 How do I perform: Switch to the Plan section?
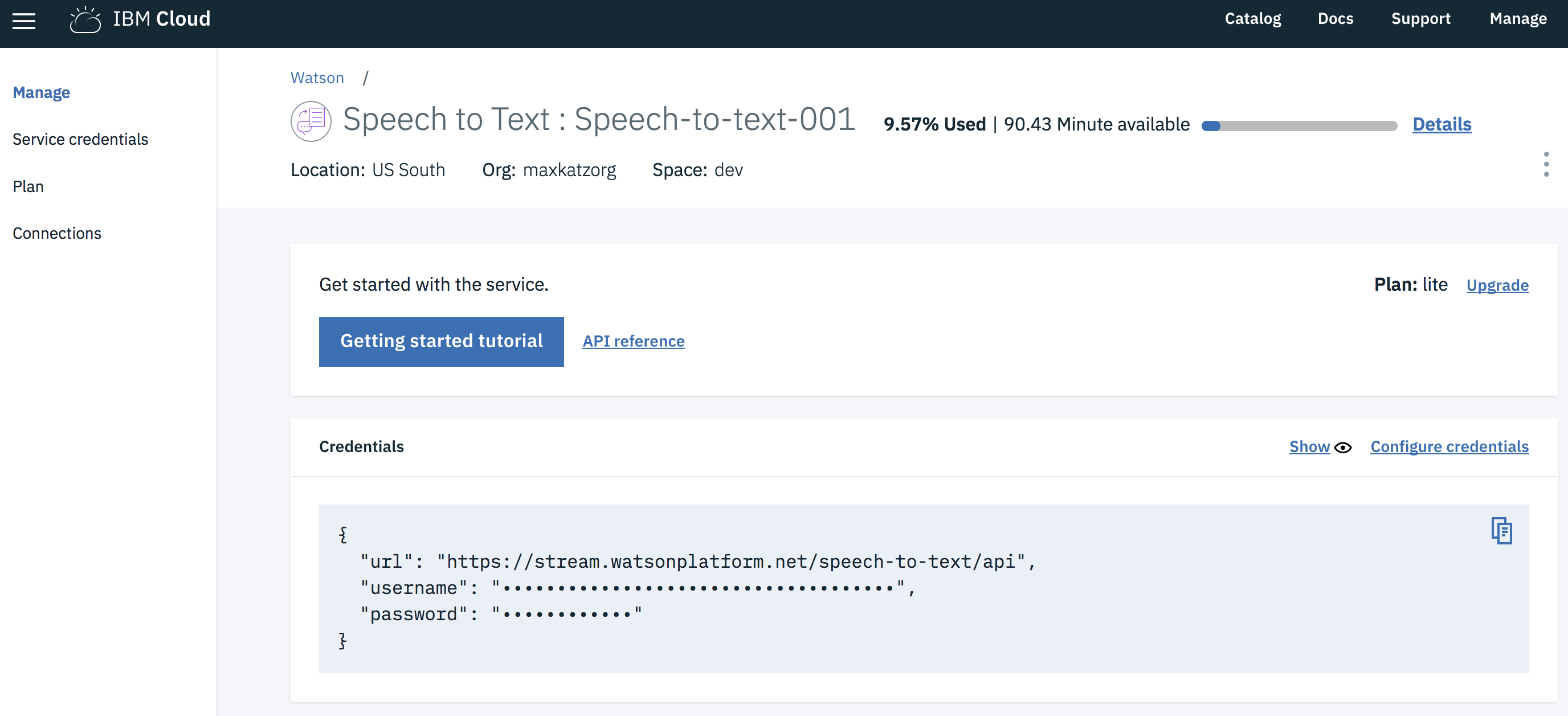[x=28, y=186]
